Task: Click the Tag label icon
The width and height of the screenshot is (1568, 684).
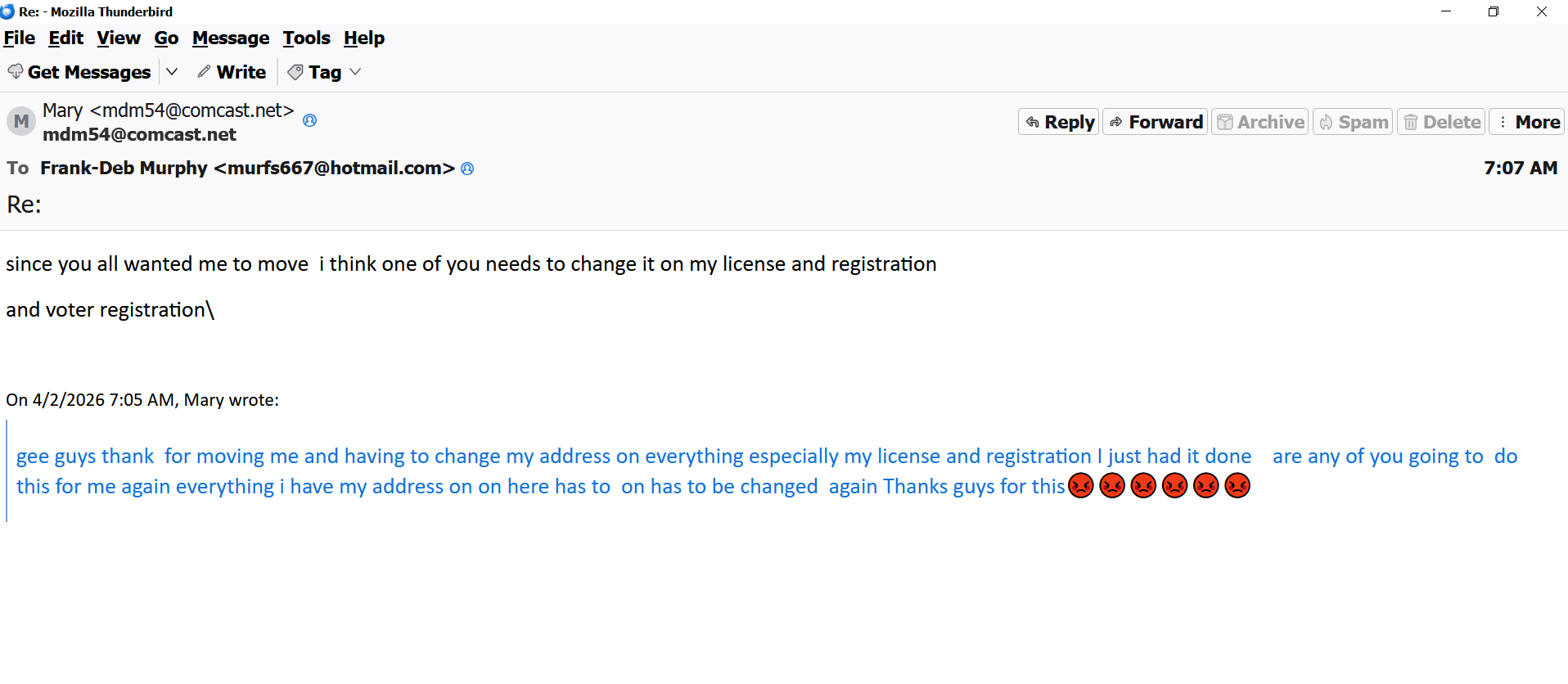Action: pyautogui.click(x=295, y=73)
